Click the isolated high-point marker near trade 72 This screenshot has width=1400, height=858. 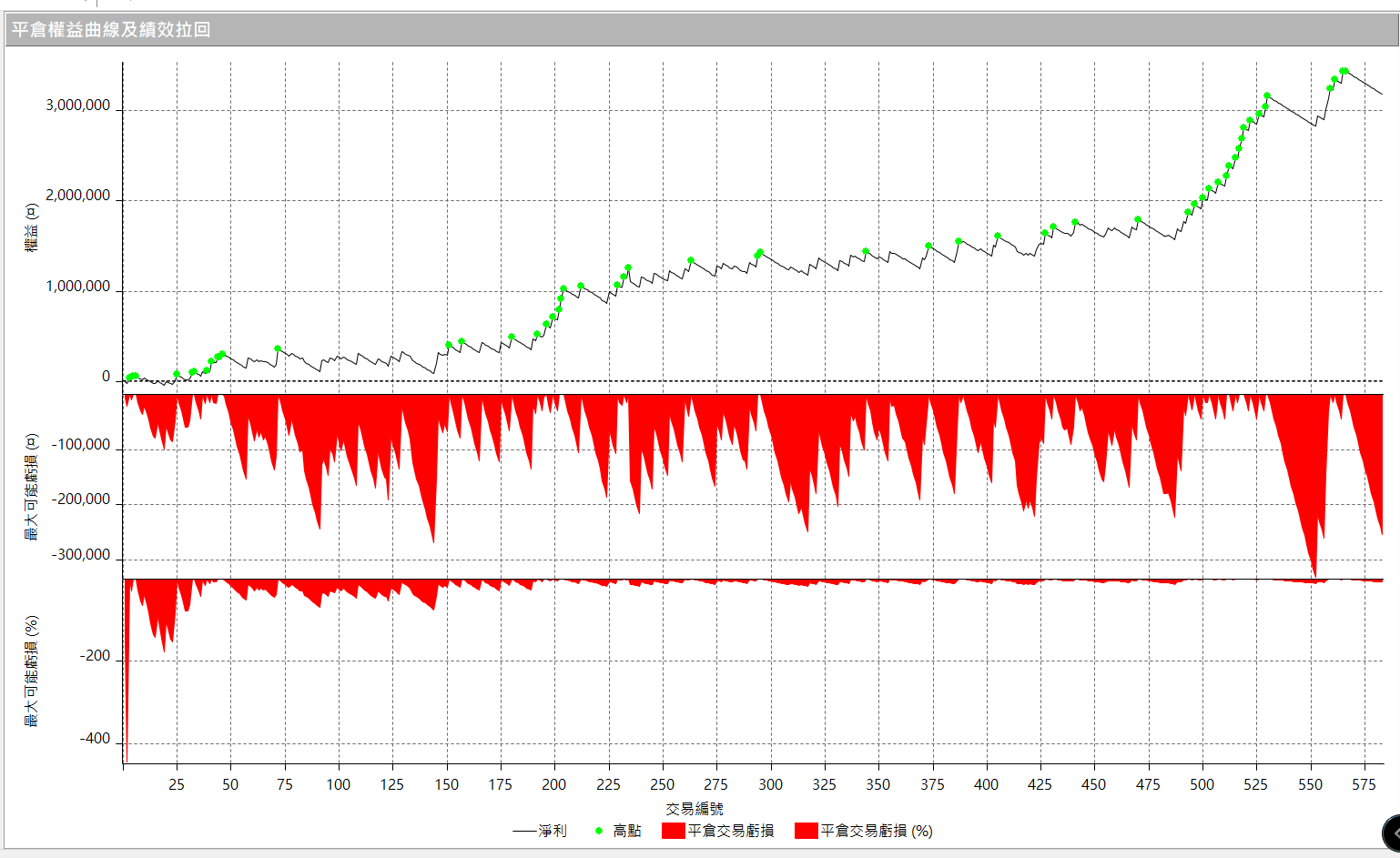(278, 348)
